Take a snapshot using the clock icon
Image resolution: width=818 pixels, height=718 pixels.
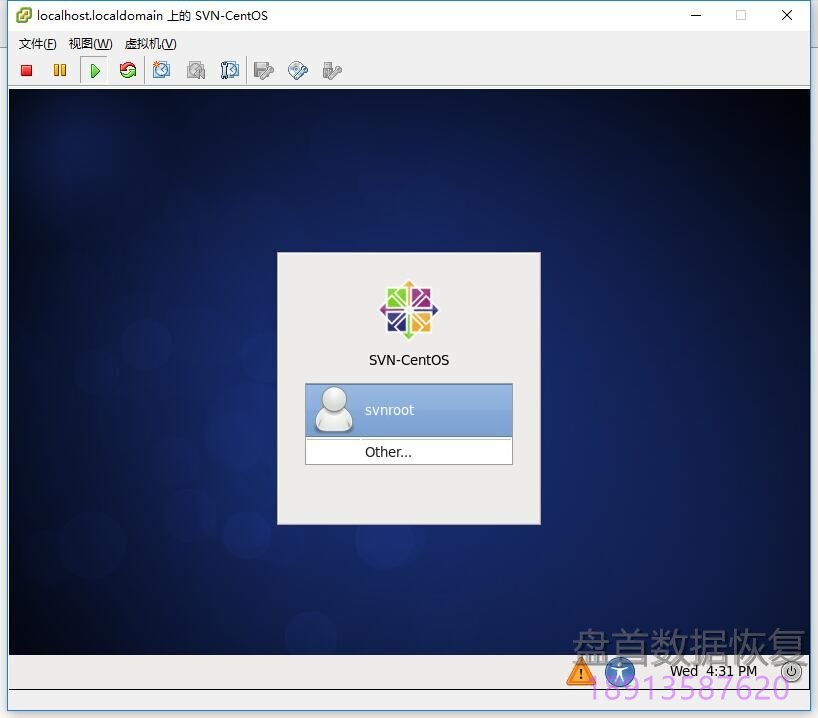[x=162, y=70]
